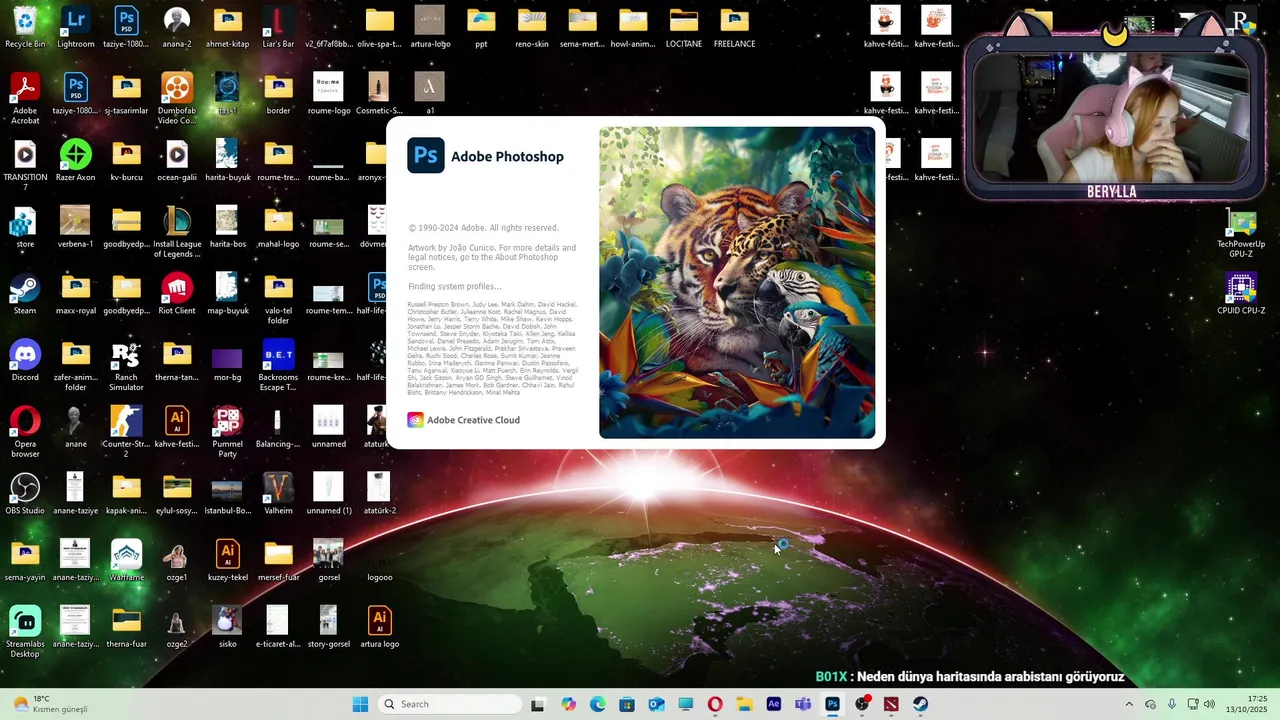1280x720 pixels.
Task: Select the store desktop icon
Action: click(25, 227)
